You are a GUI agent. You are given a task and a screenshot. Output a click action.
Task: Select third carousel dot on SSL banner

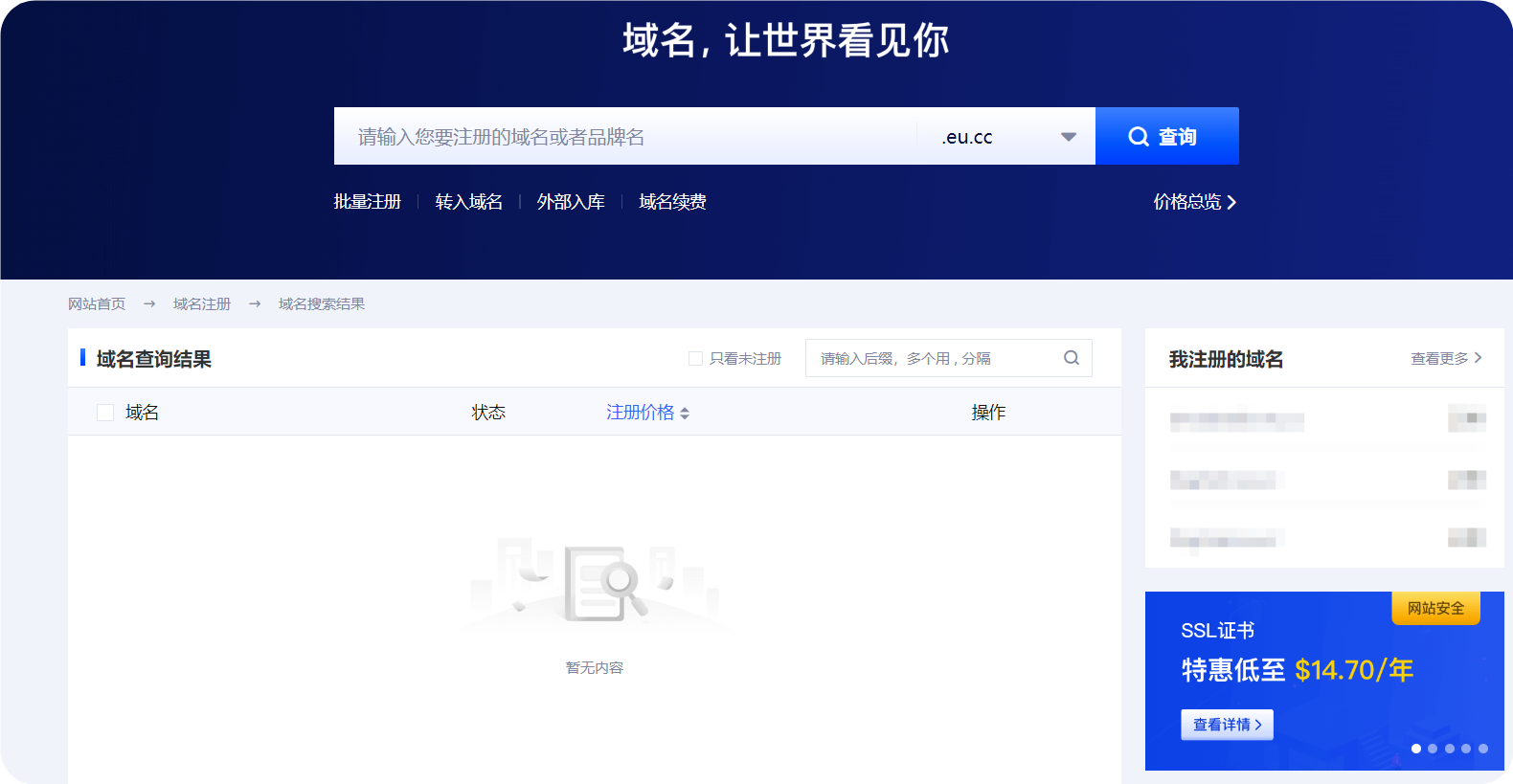[1450, 749]
